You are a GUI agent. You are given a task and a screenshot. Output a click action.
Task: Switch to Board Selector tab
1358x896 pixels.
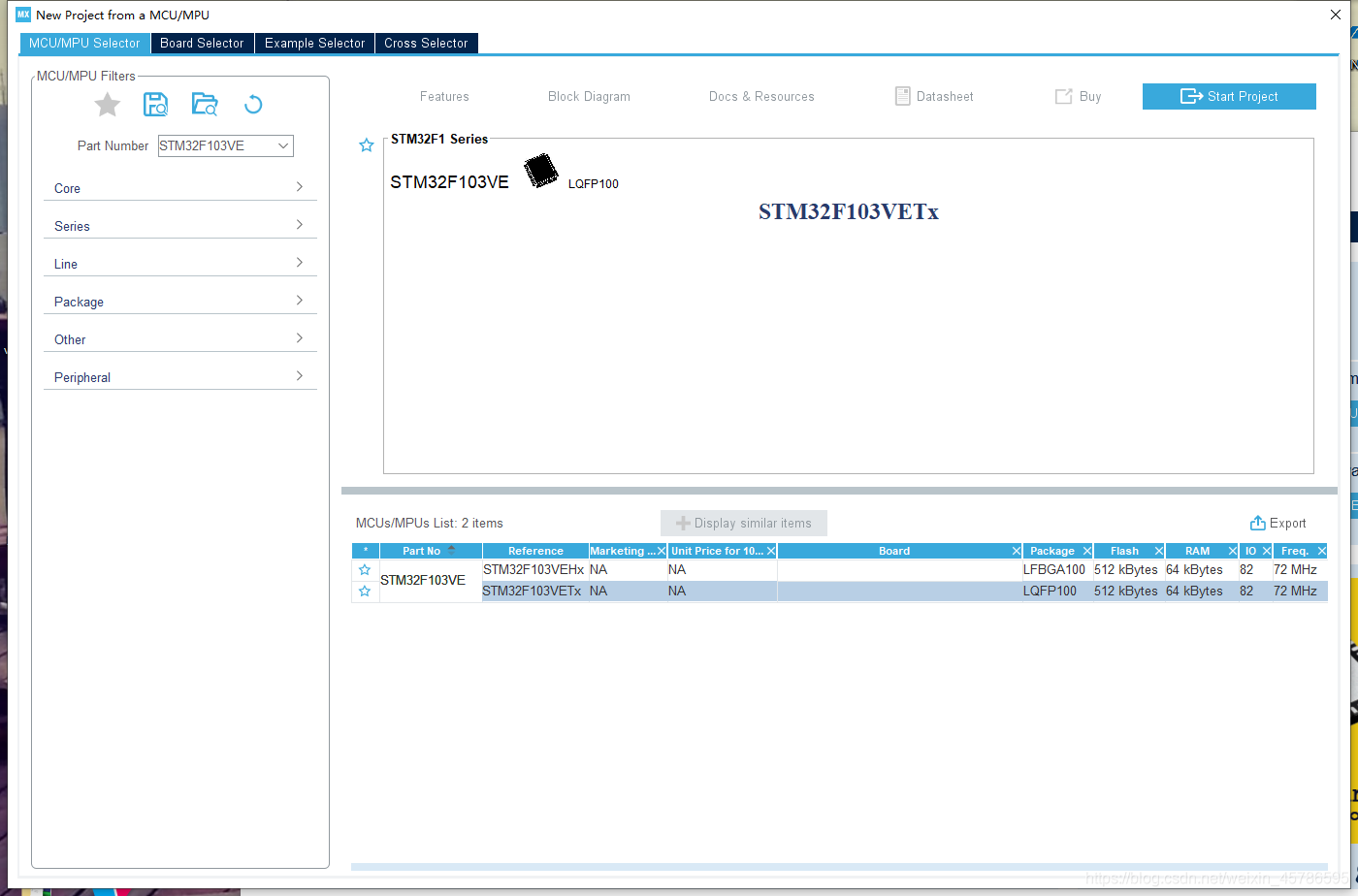(x=202, y=44)
